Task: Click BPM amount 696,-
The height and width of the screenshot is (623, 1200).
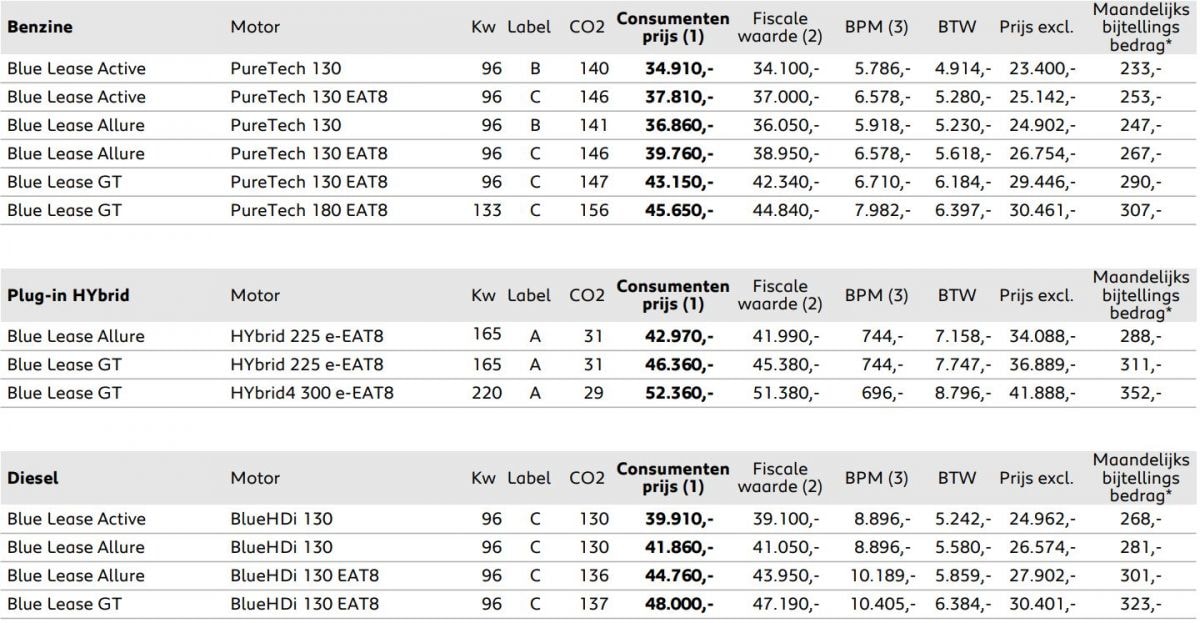Action: coord(881,393)
